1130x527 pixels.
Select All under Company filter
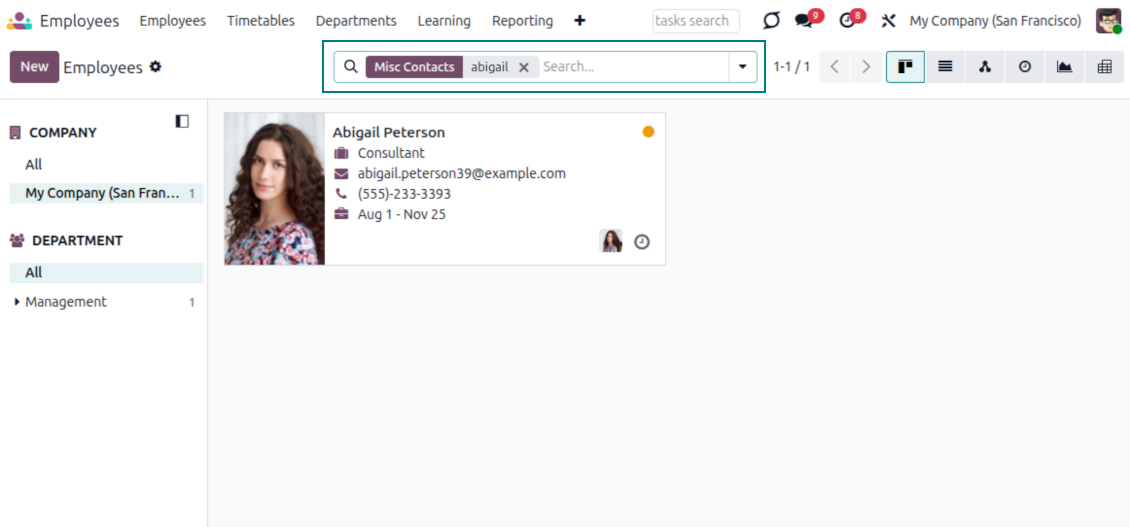point(34,165)
